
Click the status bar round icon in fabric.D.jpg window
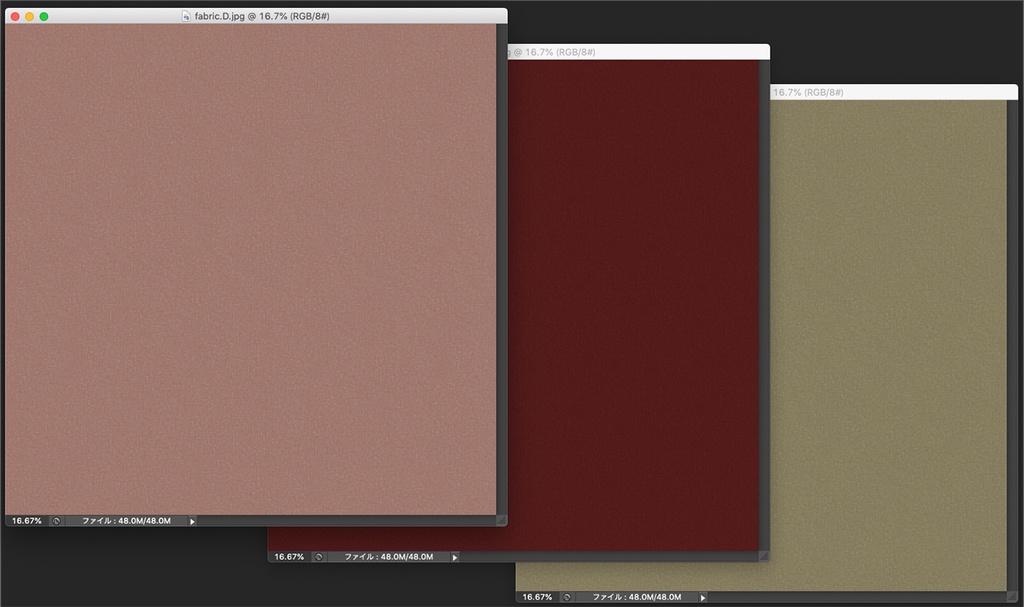pos(56,521)
